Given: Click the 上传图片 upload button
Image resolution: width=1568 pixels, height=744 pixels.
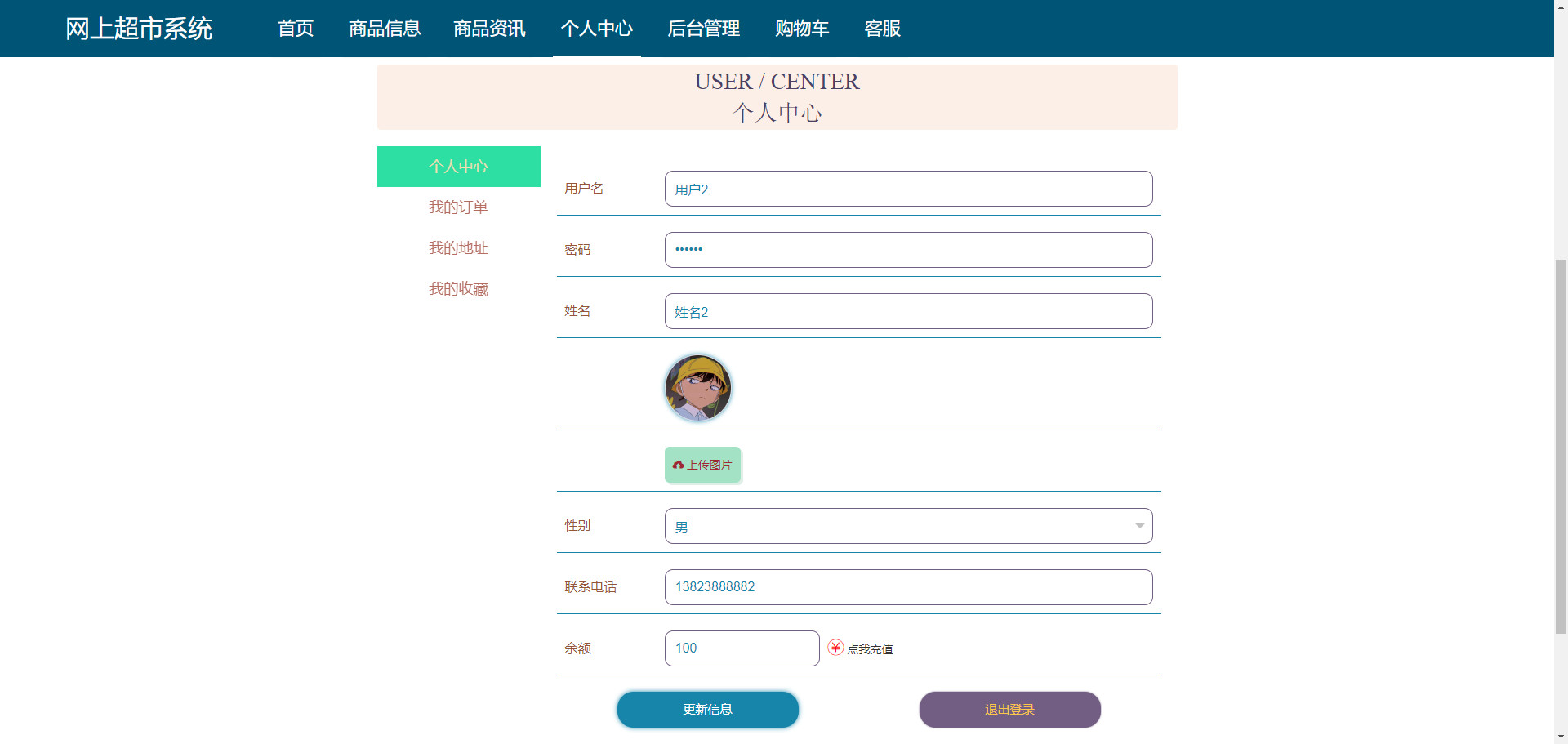Looking at the screenshot, I should coord(702,465).
